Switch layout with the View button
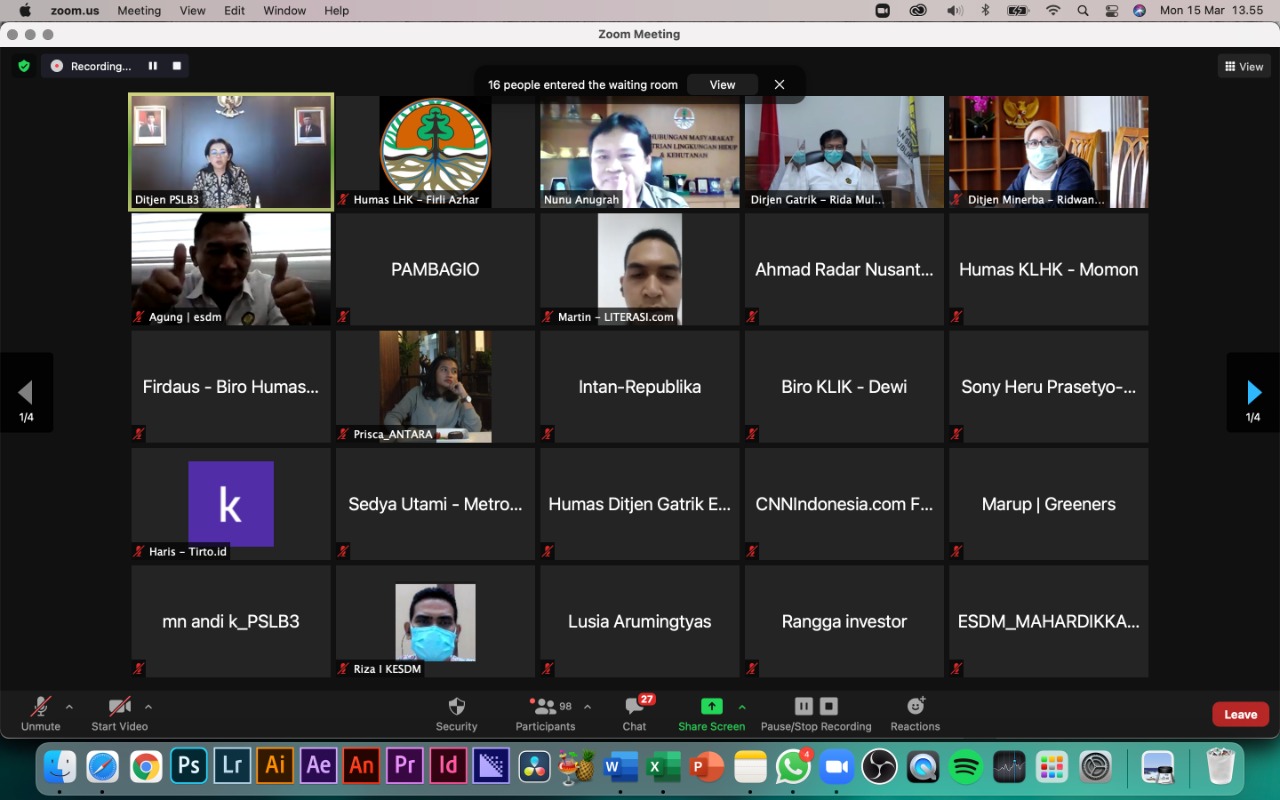Image resolution: width=1280 pixels, height=800 pixels. 1244,66
